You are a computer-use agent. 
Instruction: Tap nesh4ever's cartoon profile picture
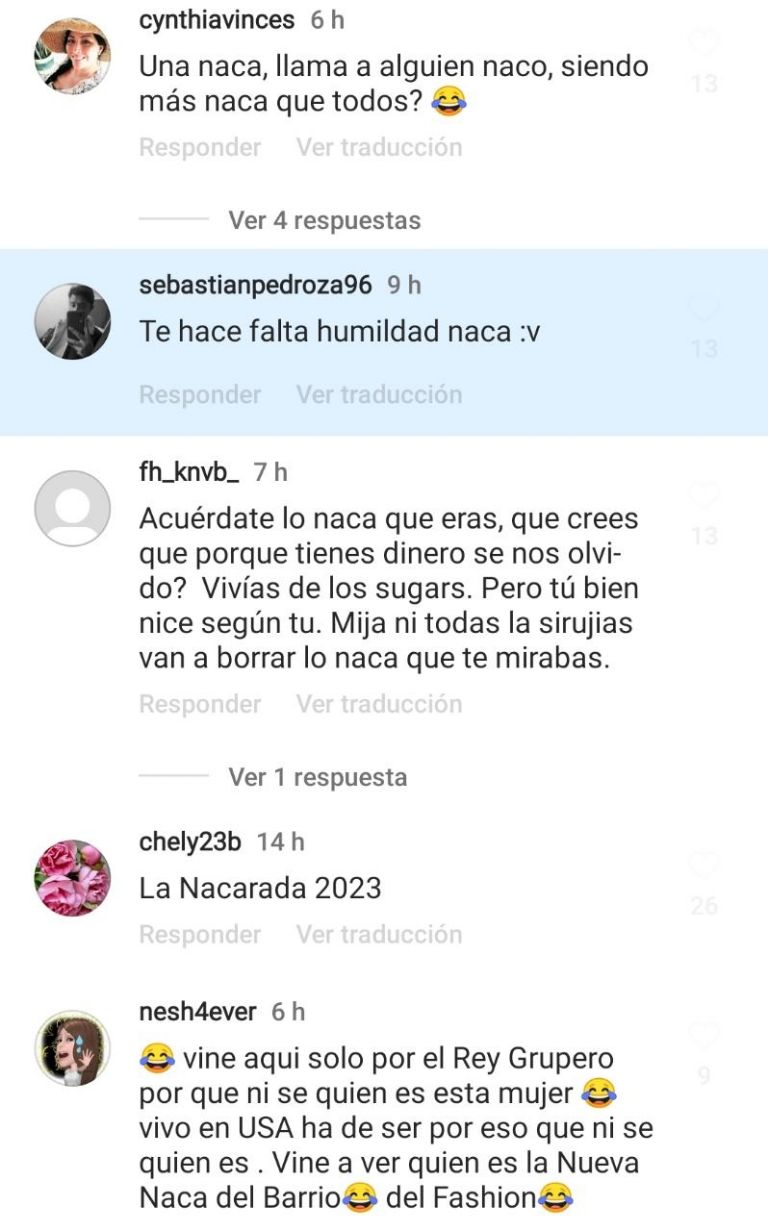[73, 1048]
